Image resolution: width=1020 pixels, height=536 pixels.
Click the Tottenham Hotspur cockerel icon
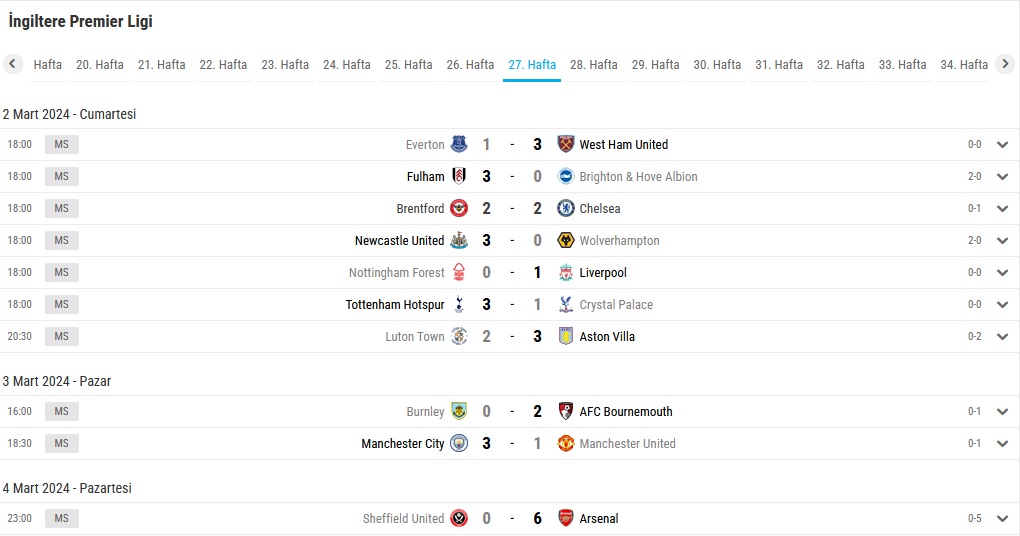[x=459, y=304]
